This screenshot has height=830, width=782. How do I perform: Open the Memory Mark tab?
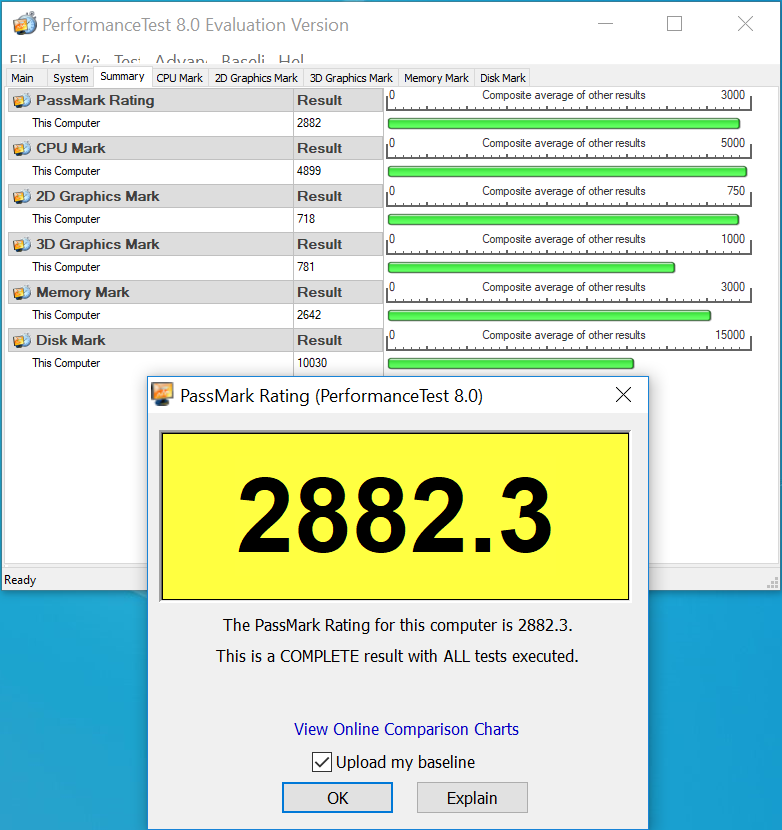click(x=436, y=78)
